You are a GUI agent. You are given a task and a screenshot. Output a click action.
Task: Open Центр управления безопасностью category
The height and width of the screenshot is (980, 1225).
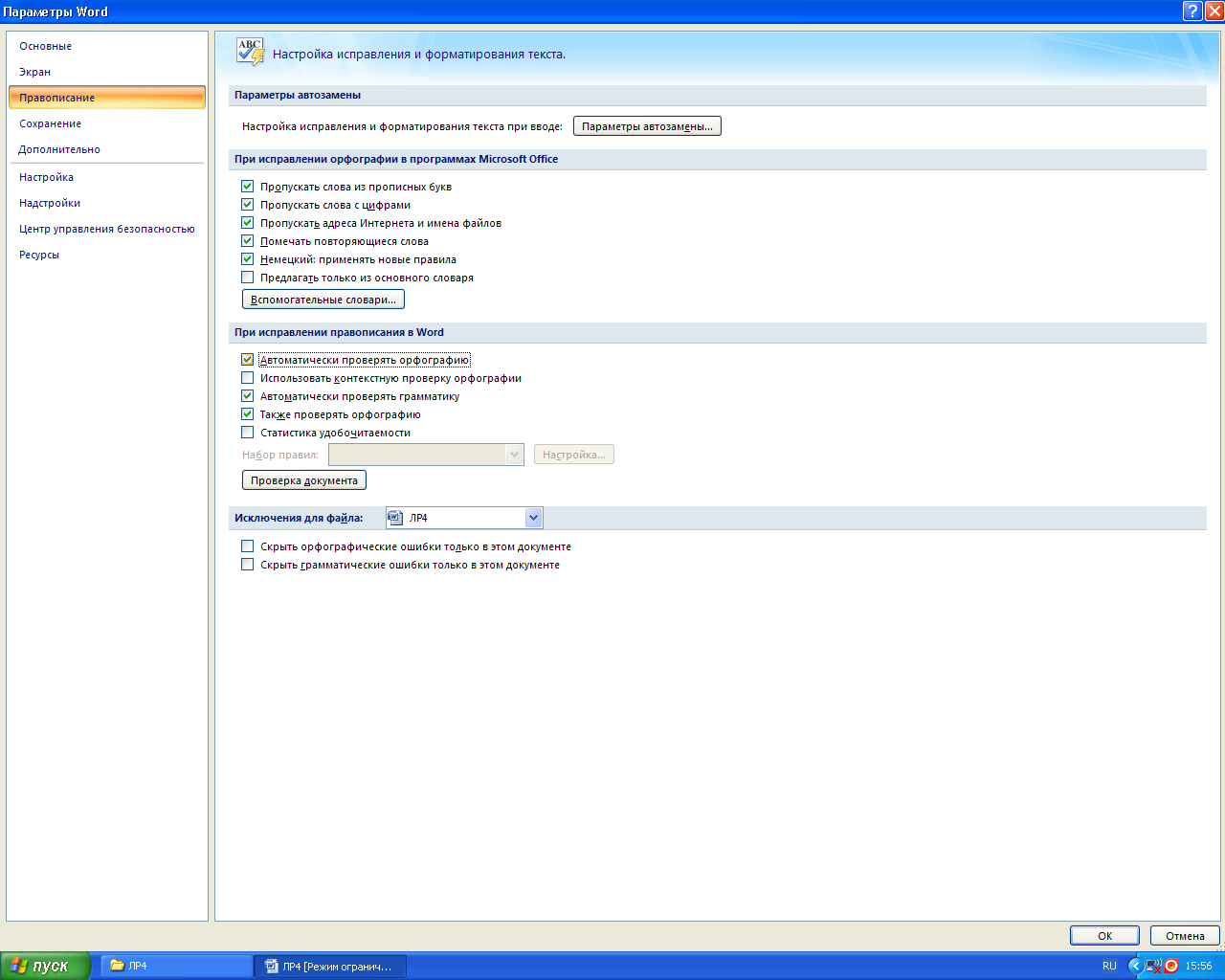coord(106,229)
